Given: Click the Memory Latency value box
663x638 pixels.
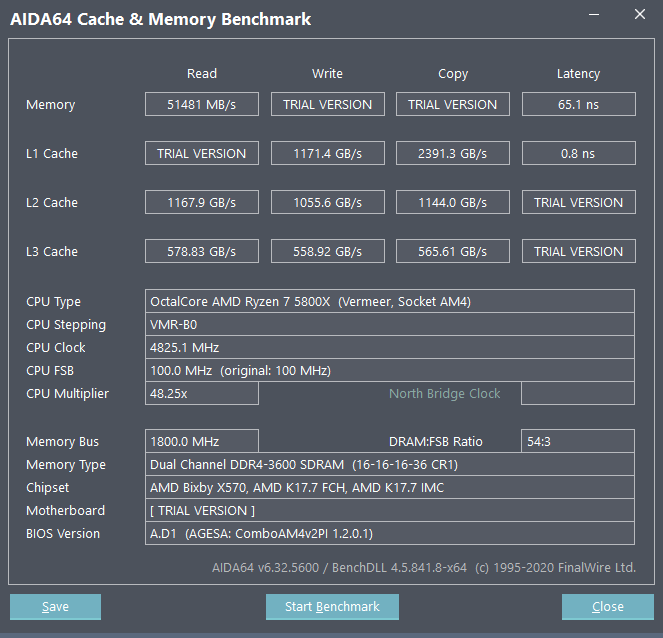Looking at the screenshot, I should click(x=578, y=104).
